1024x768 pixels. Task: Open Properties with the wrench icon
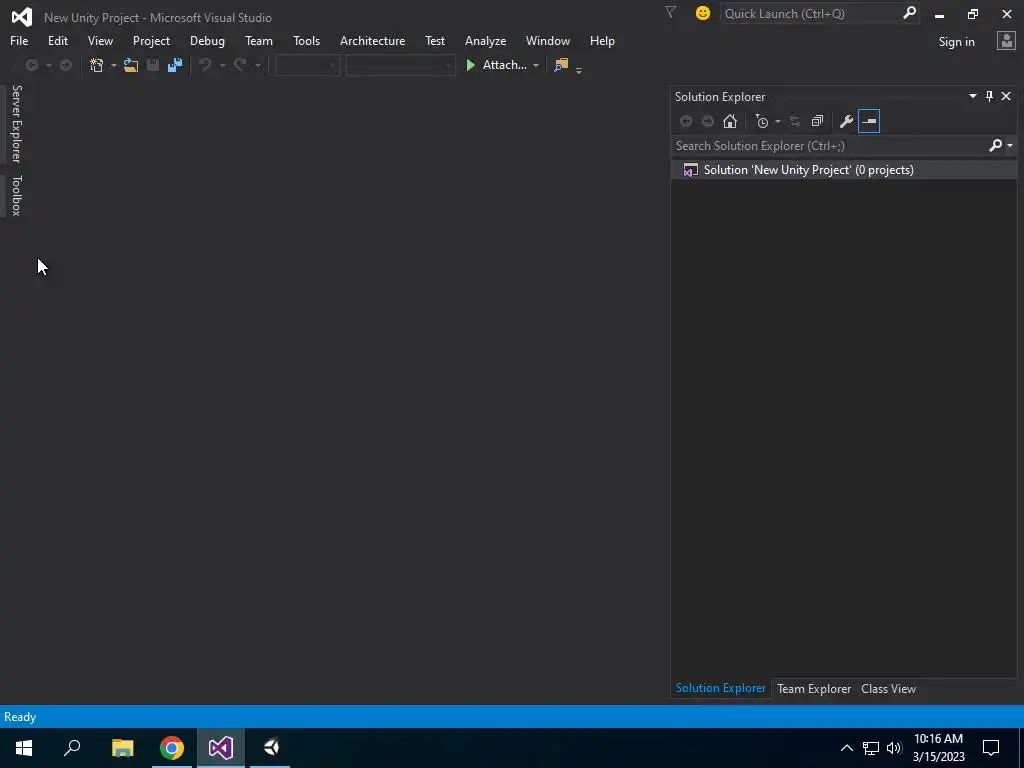pos(846,121)
